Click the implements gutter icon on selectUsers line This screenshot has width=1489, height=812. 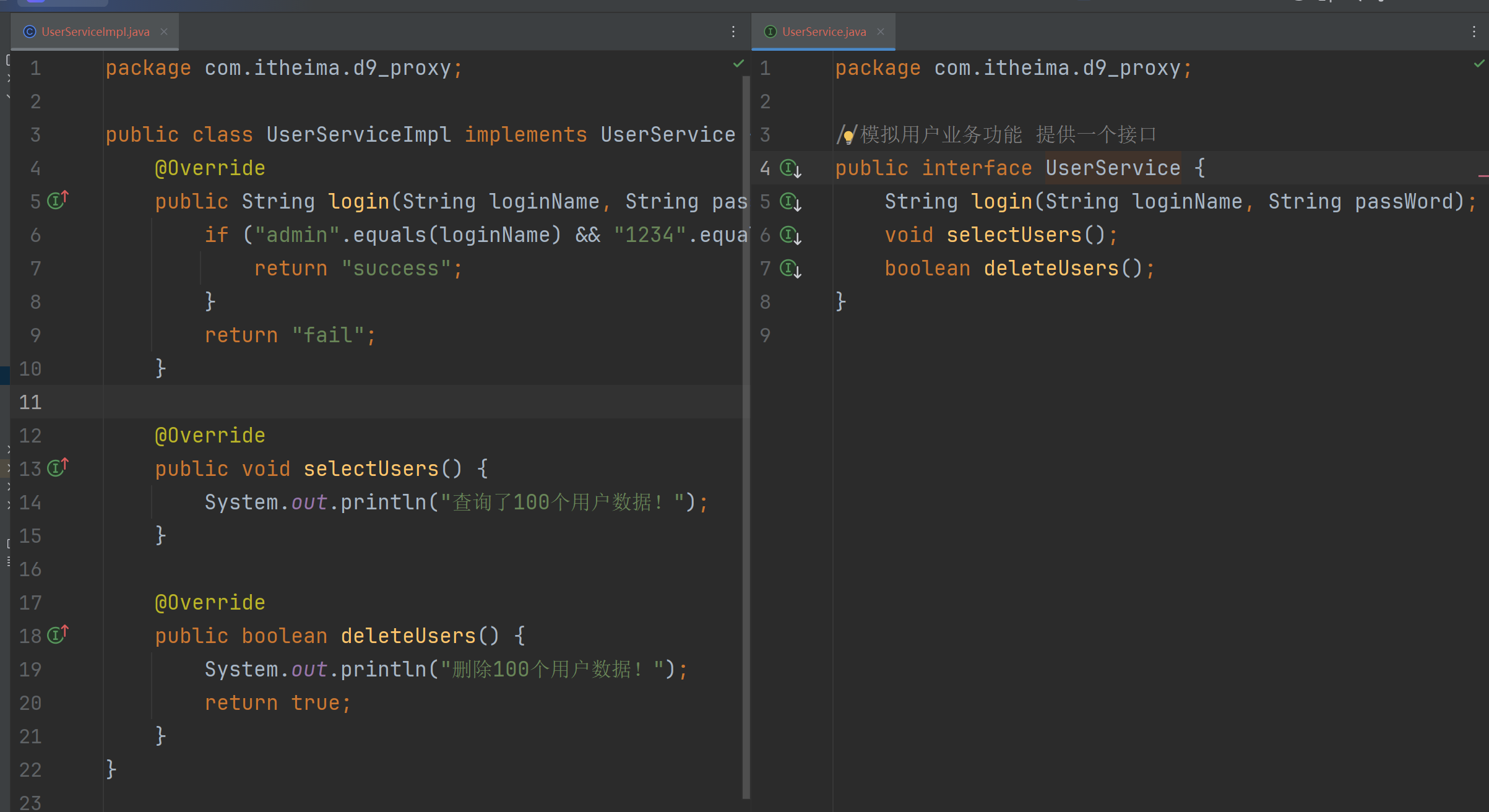(57, 468)
